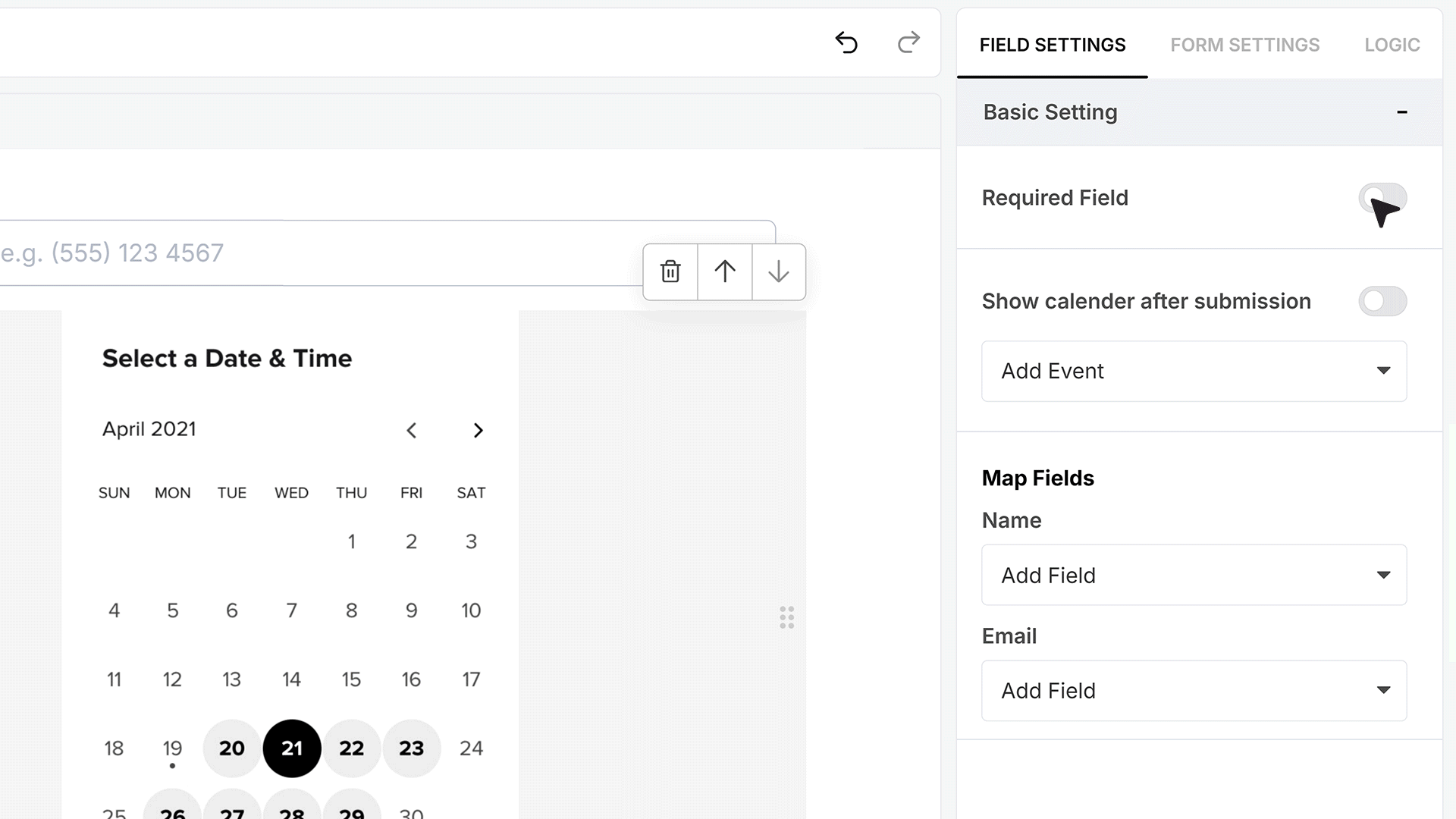Open the Name Add Field dropdown

1194,575
